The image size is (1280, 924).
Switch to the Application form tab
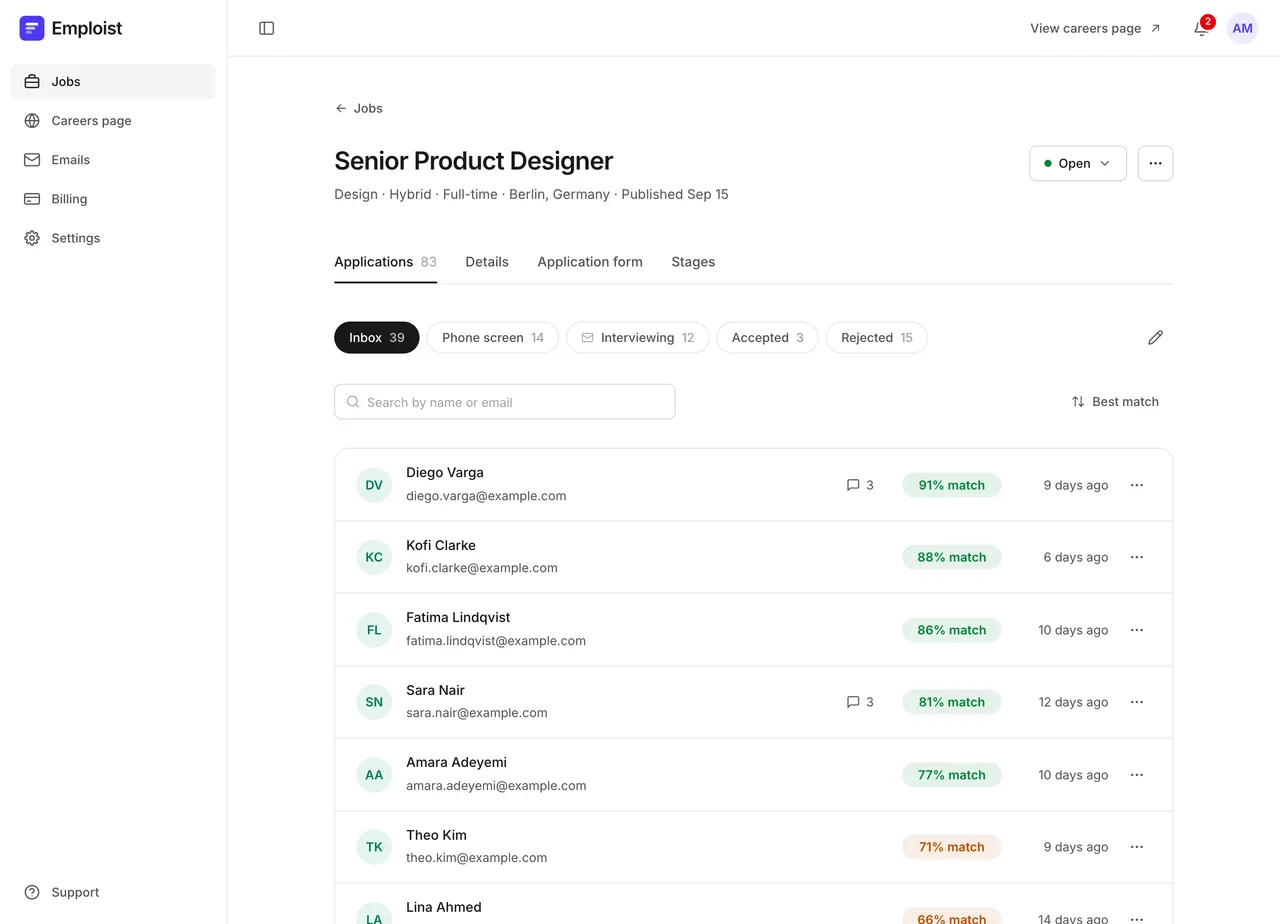(x=590, y=262)
